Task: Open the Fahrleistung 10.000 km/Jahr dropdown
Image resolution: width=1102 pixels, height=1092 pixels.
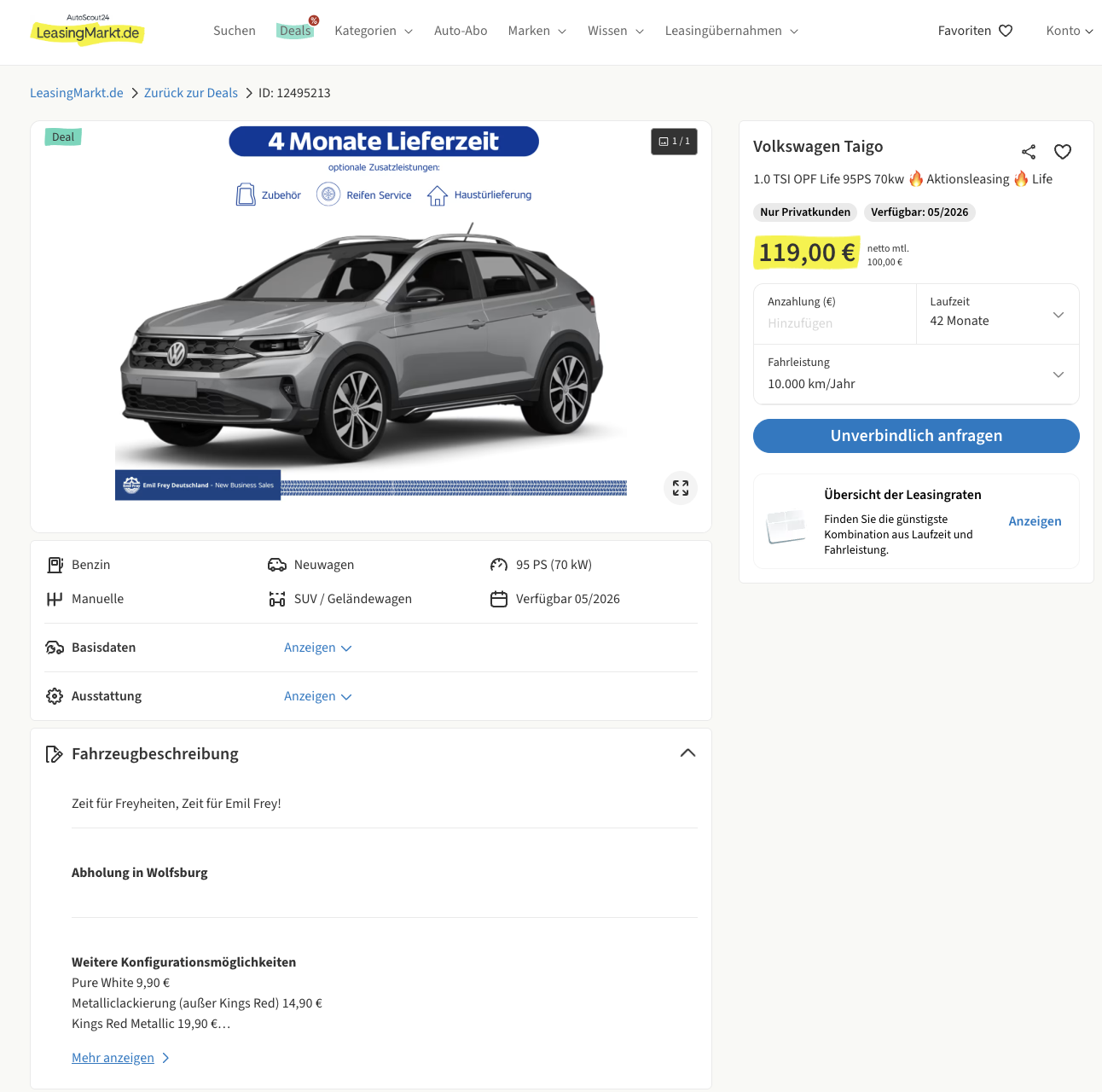Action: coord(916,375)
